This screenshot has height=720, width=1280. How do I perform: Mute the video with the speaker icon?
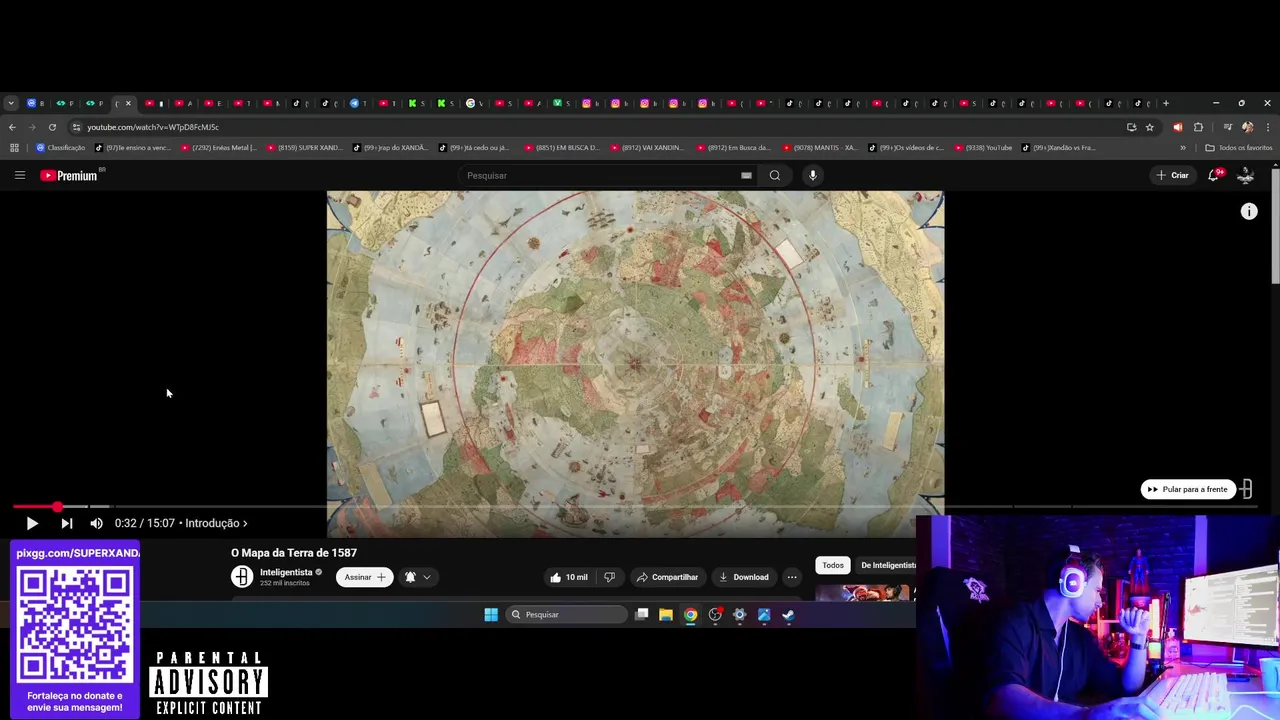coord(96,523)
